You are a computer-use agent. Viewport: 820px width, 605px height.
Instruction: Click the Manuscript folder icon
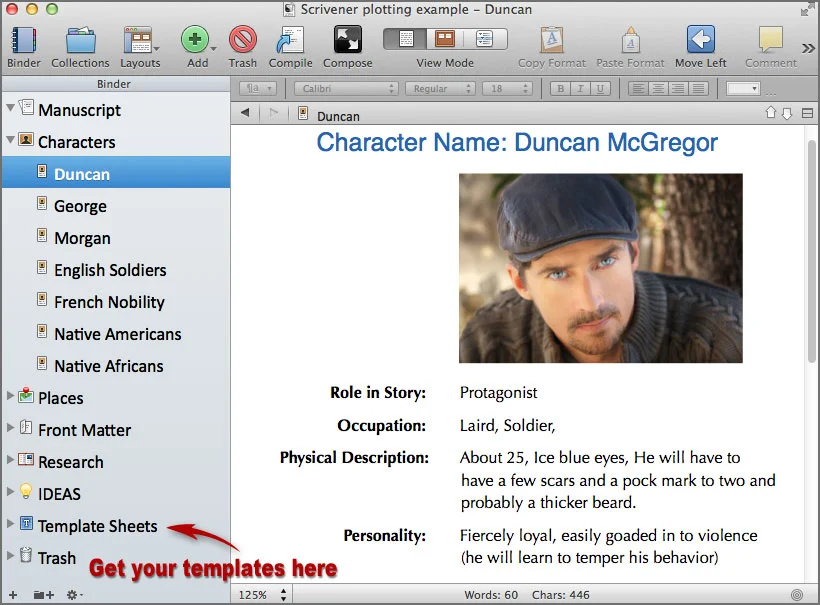click(x=26, y=108)
